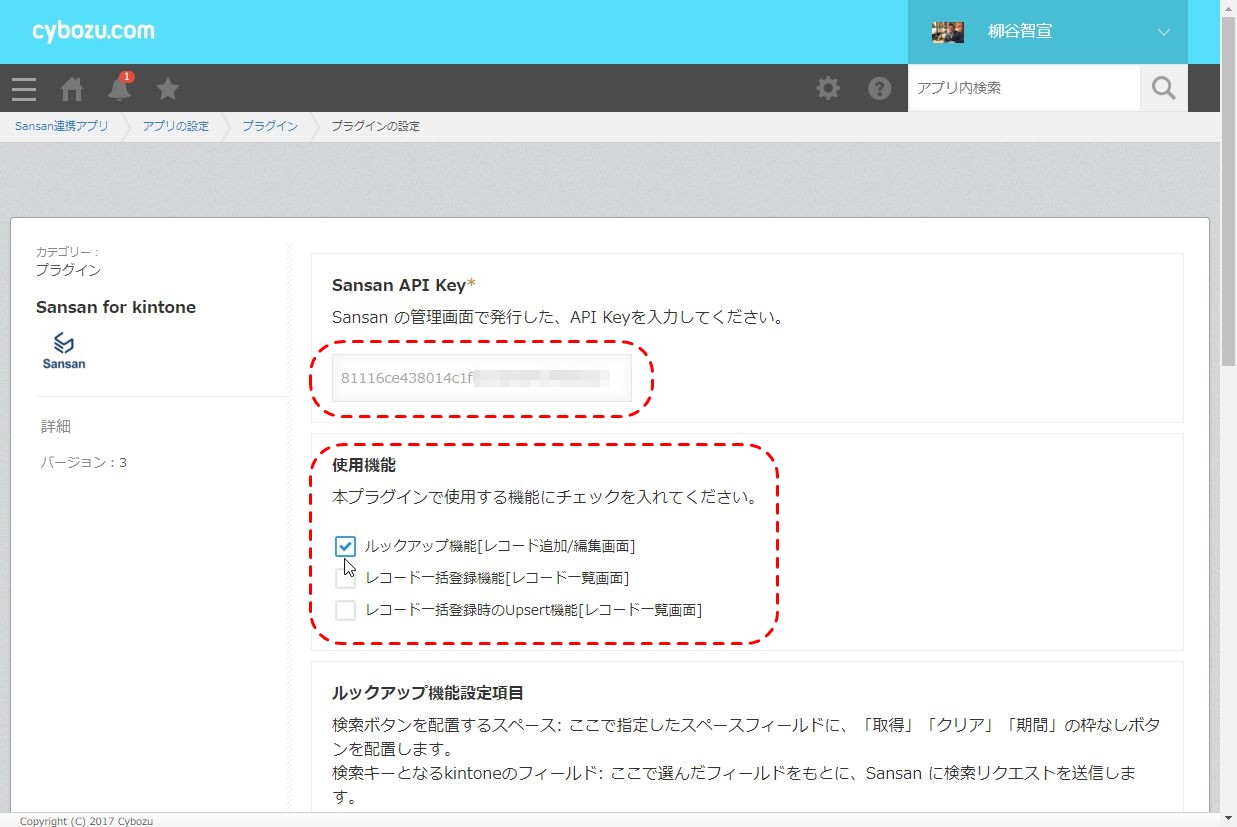Click the 詳細 link in sidebar

coord(56,426)
